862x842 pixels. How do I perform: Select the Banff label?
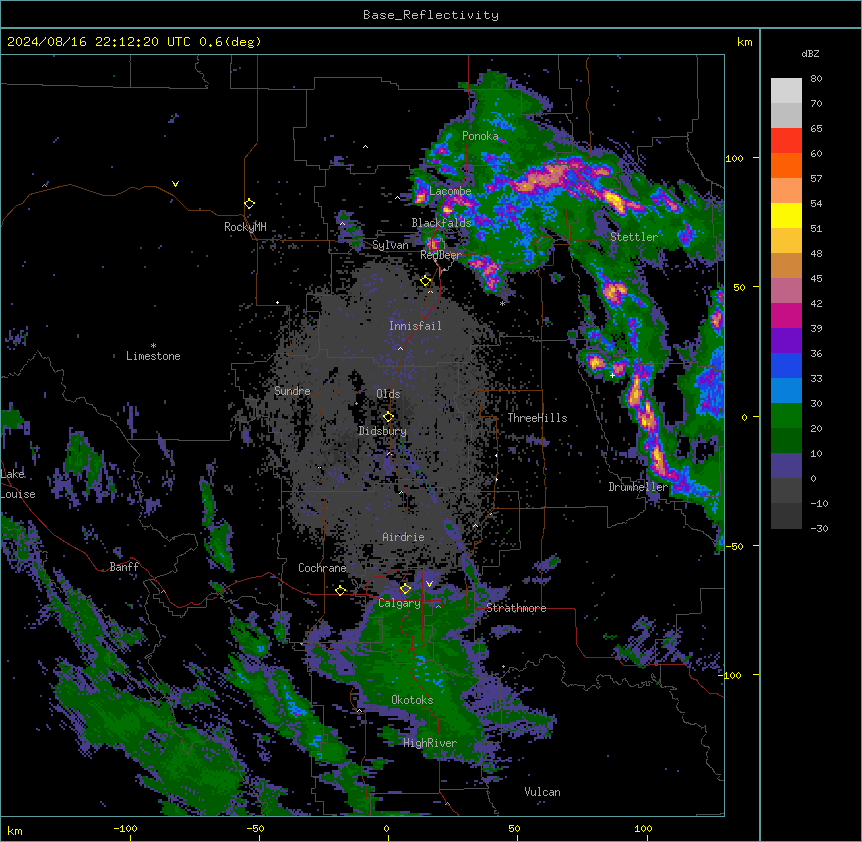pyautogui.click(x=124, y=567)
